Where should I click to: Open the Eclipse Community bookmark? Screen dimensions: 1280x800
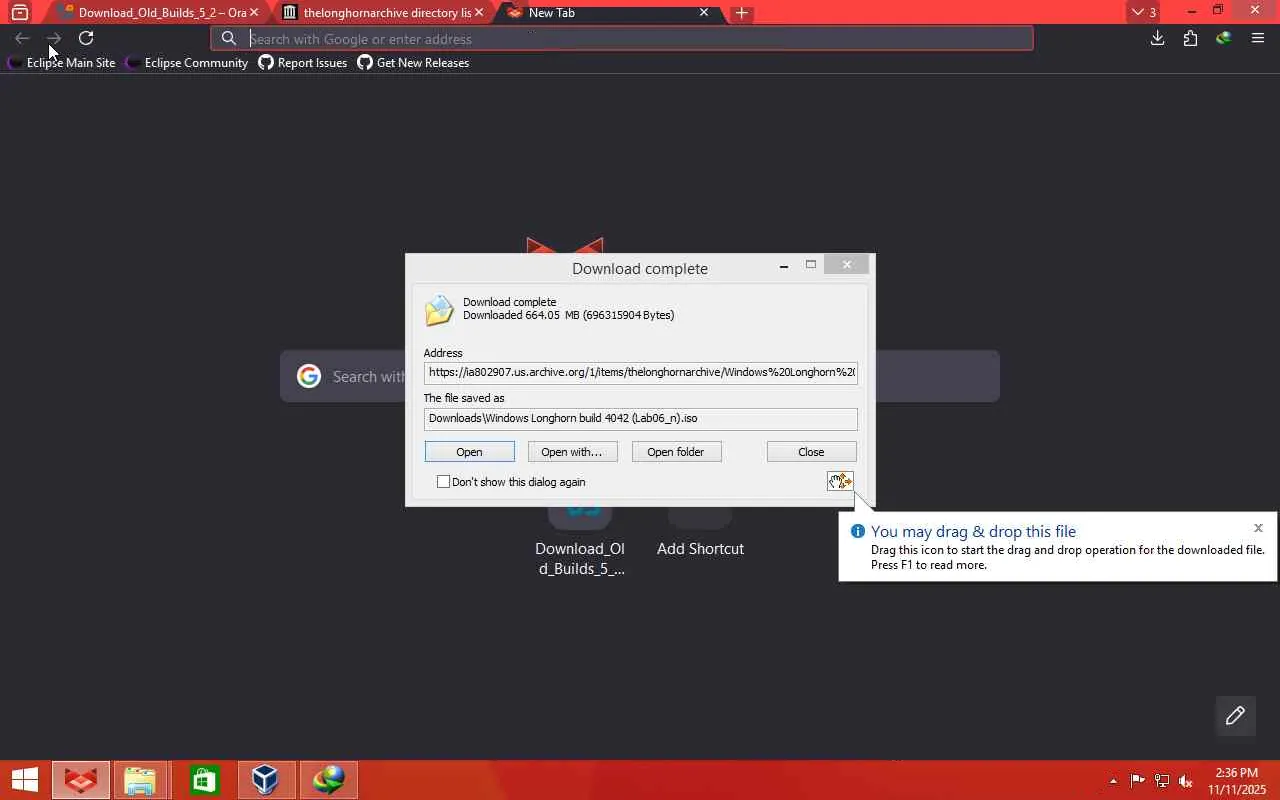pos(187,63)
